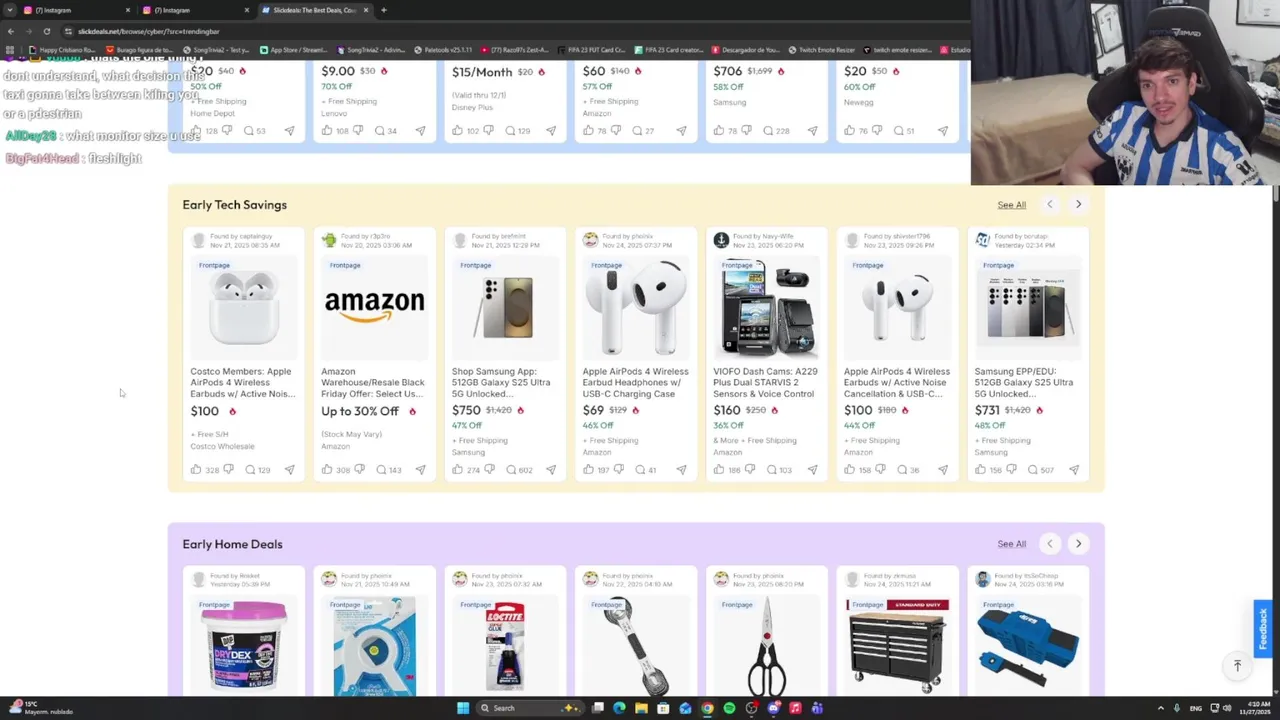Screen dimensions: 1280x720
Task: Share the $20 Newegg deal
Action: click(x=942, y=130)
